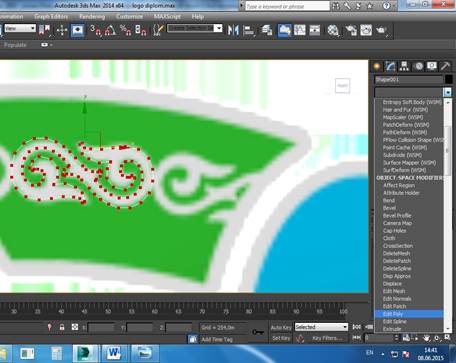Click the help question mark icon
Viewport: 456px width, 363px height.
pos(387,6)
